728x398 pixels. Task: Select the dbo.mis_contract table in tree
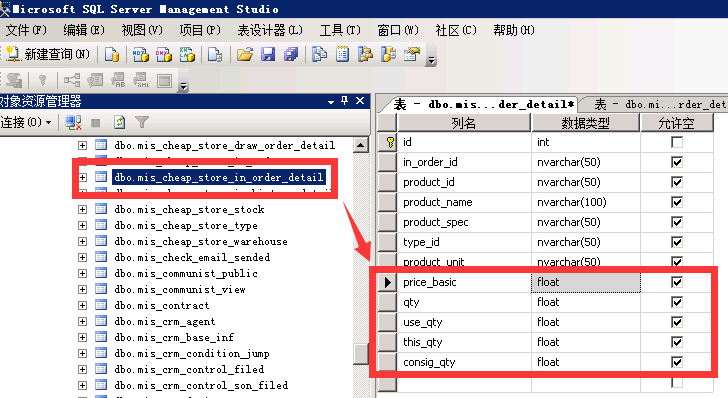[x=162, y=306]
